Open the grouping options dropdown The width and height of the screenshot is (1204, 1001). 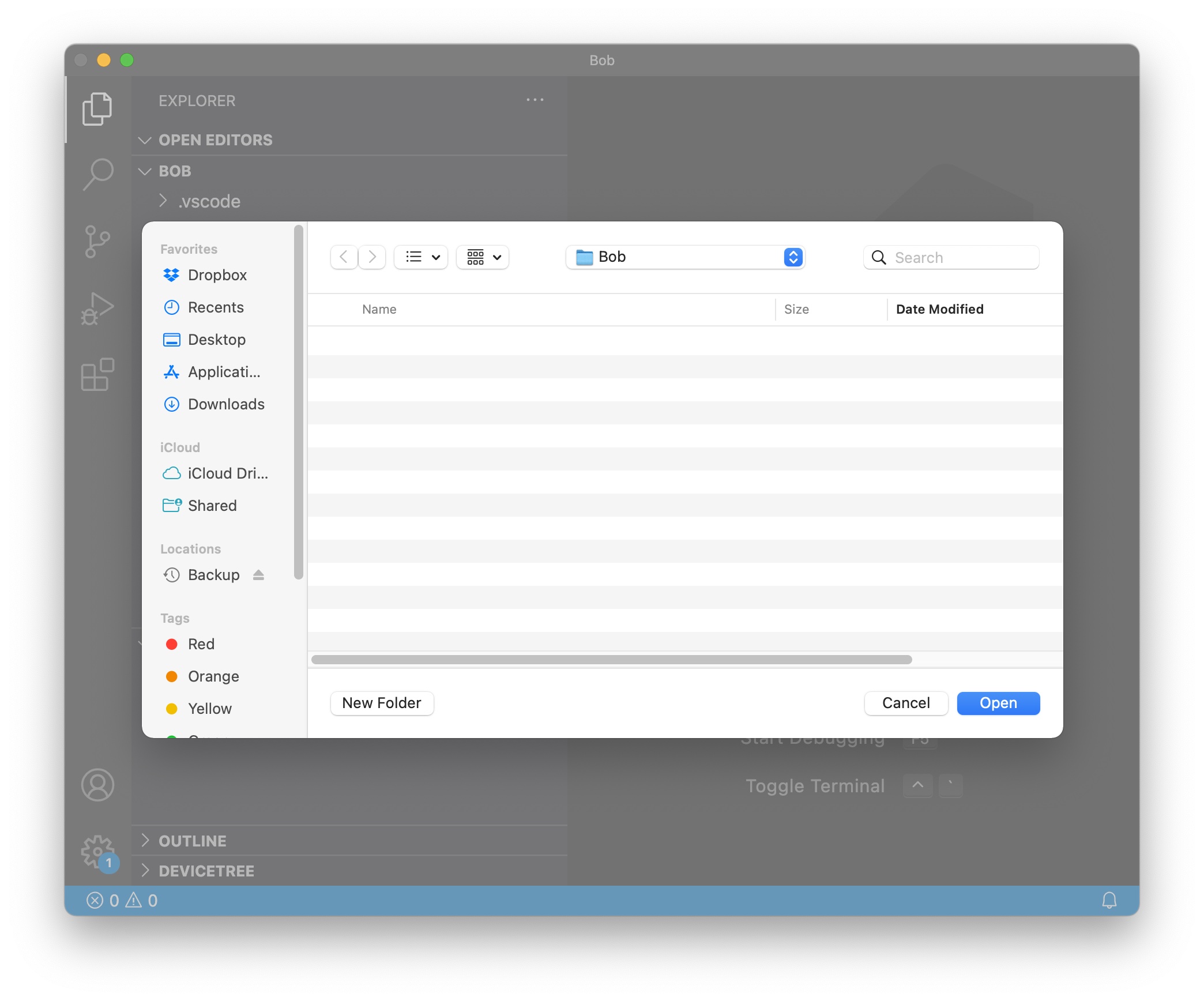pyautogui.click(x=483, y=257)
